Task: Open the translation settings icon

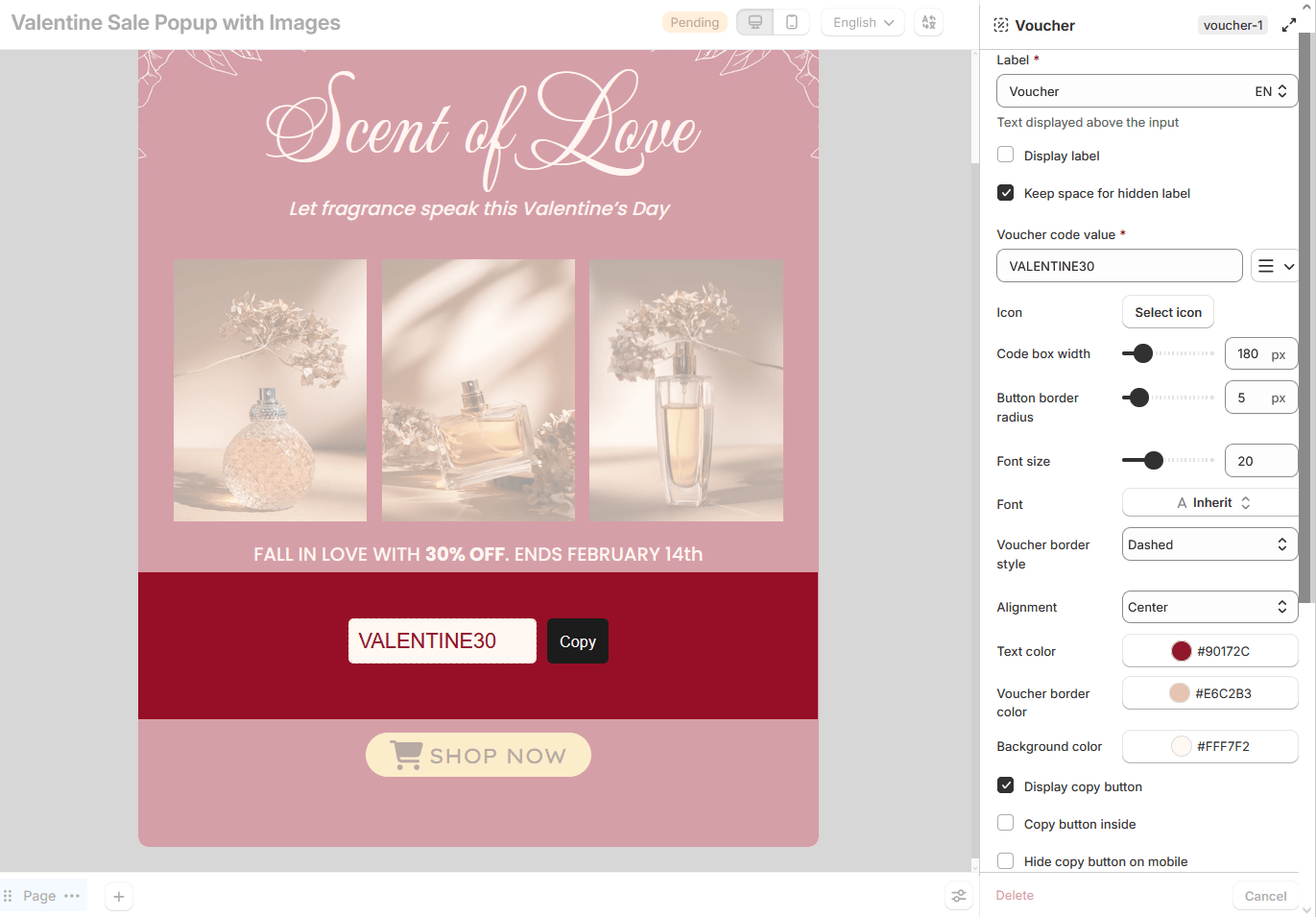Action: (929, 22)
